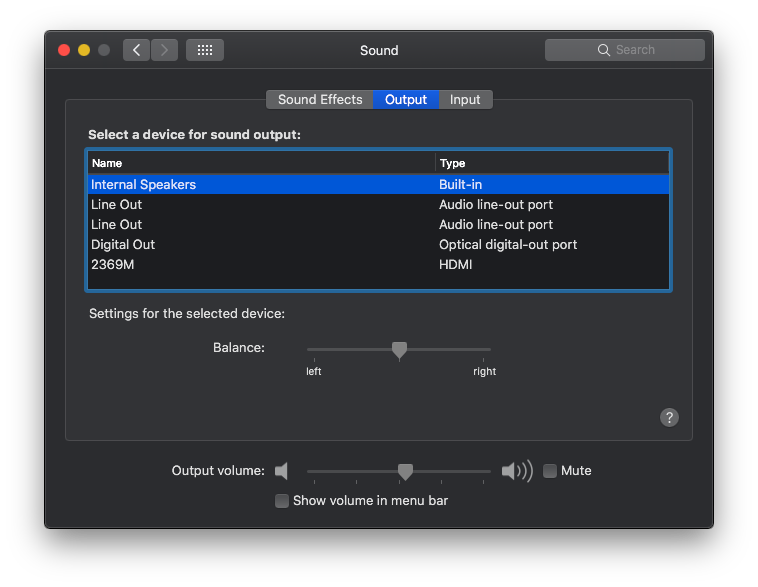The image size is (758, 587).
Task: Go forward with the right chevron button
Action: [164, 50]
